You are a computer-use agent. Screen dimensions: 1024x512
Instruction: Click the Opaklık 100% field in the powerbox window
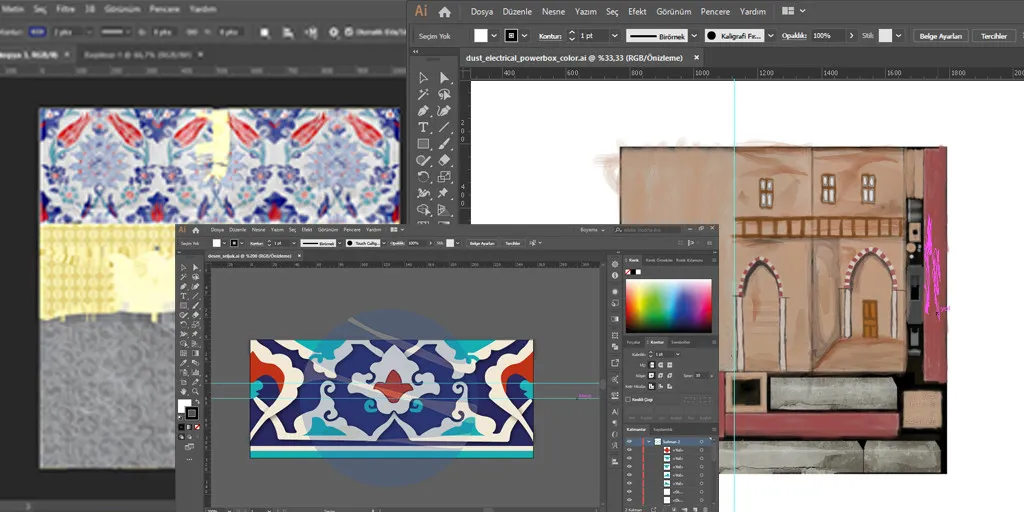point(828,36)
